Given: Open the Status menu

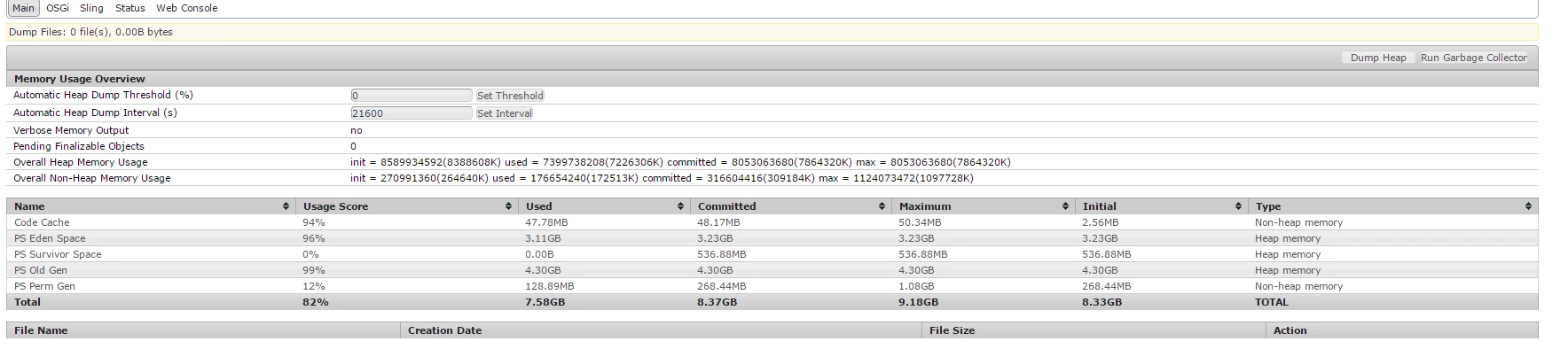Looking at the screenshot, I should [x=129, y=8].
